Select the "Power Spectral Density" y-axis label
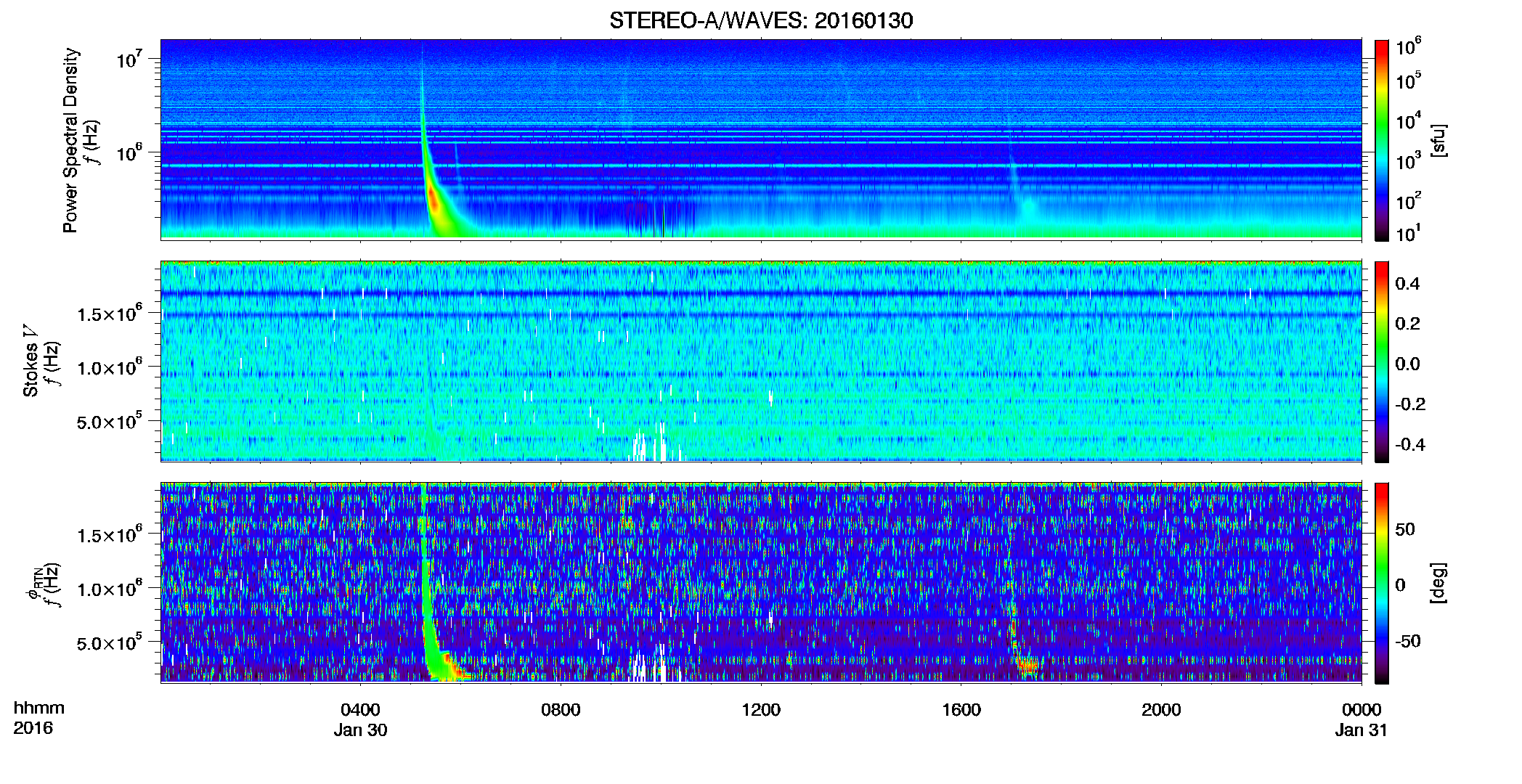The height and width of the screenshot is (784, 1522). coord(70,140)
